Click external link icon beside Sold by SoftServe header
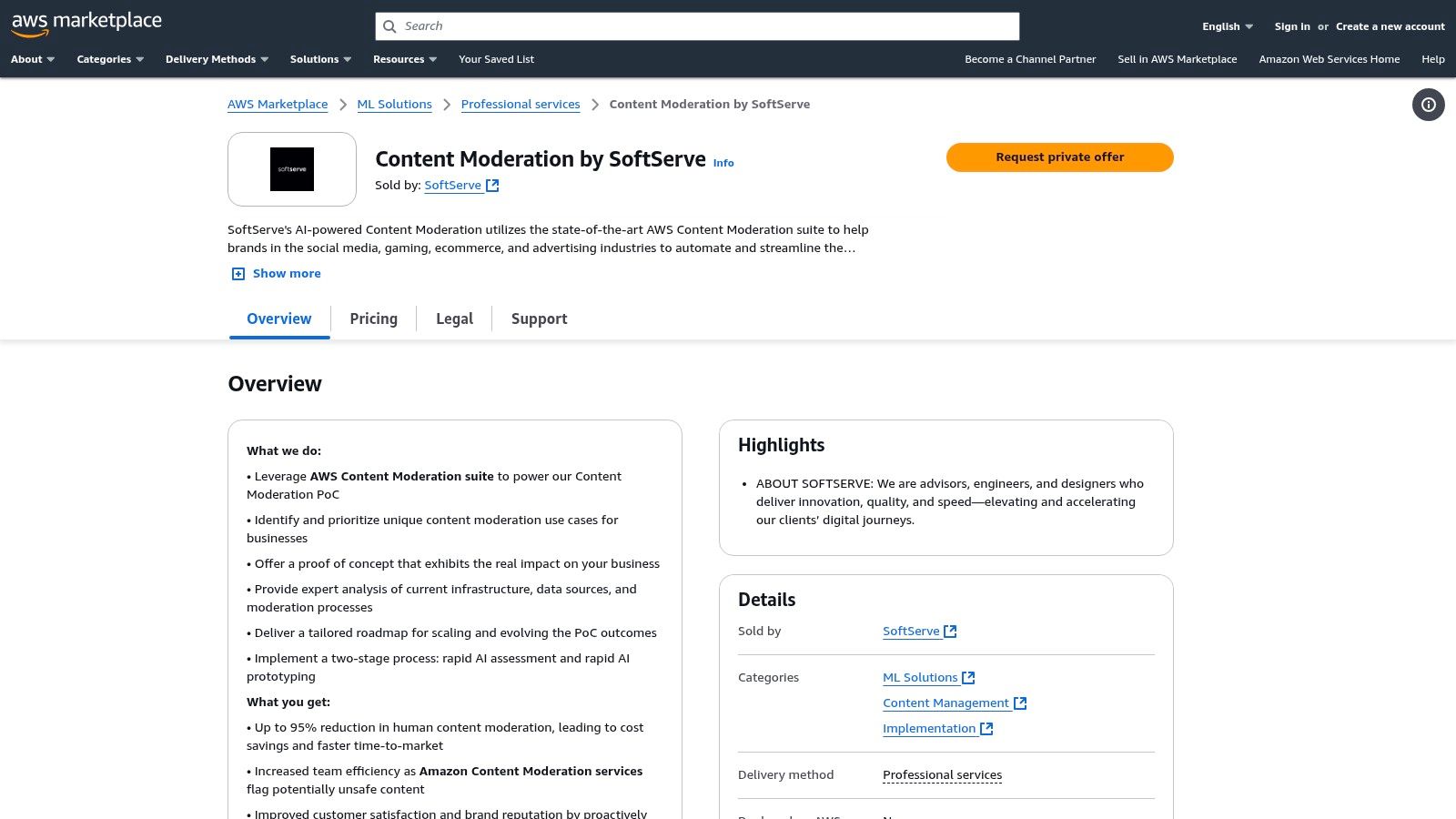This screenshot has height=819, width=1456. point(492,186)
